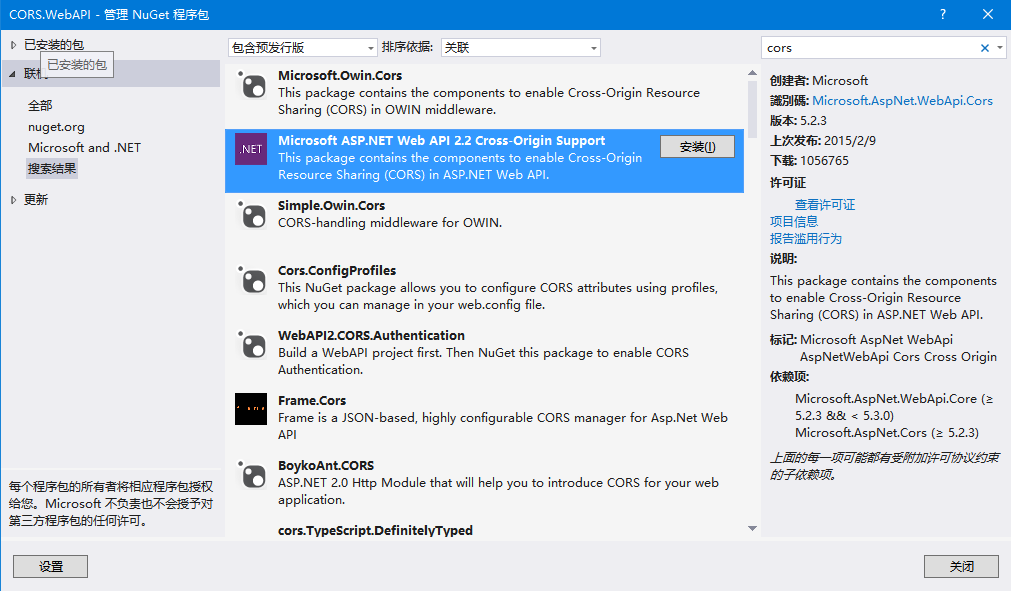Screen dimensions: 1011x591
Task: Open the 设置 settings button
Action: [x=50, y=567]
